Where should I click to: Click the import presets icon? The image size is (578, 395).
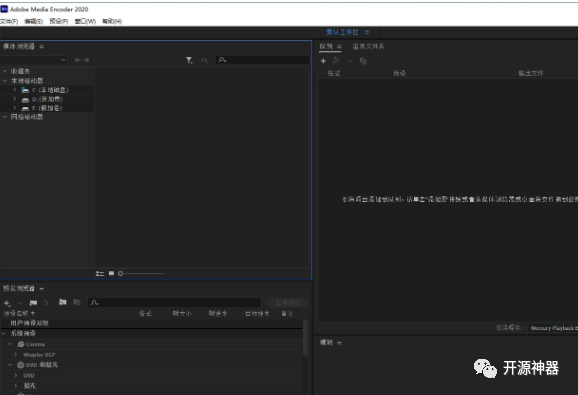tap(63, 302)
